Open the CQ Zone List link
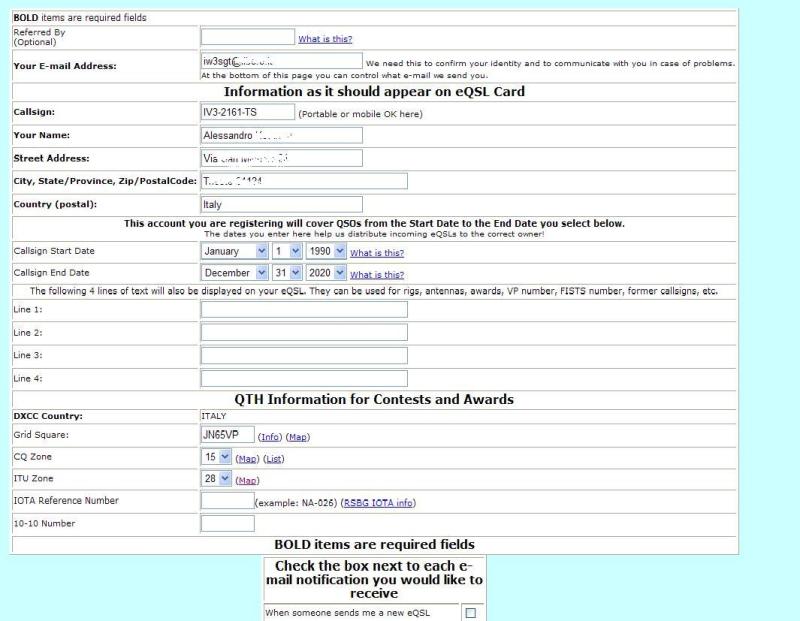Viewport: 800px width, 621px height. (x=274, y=459)
